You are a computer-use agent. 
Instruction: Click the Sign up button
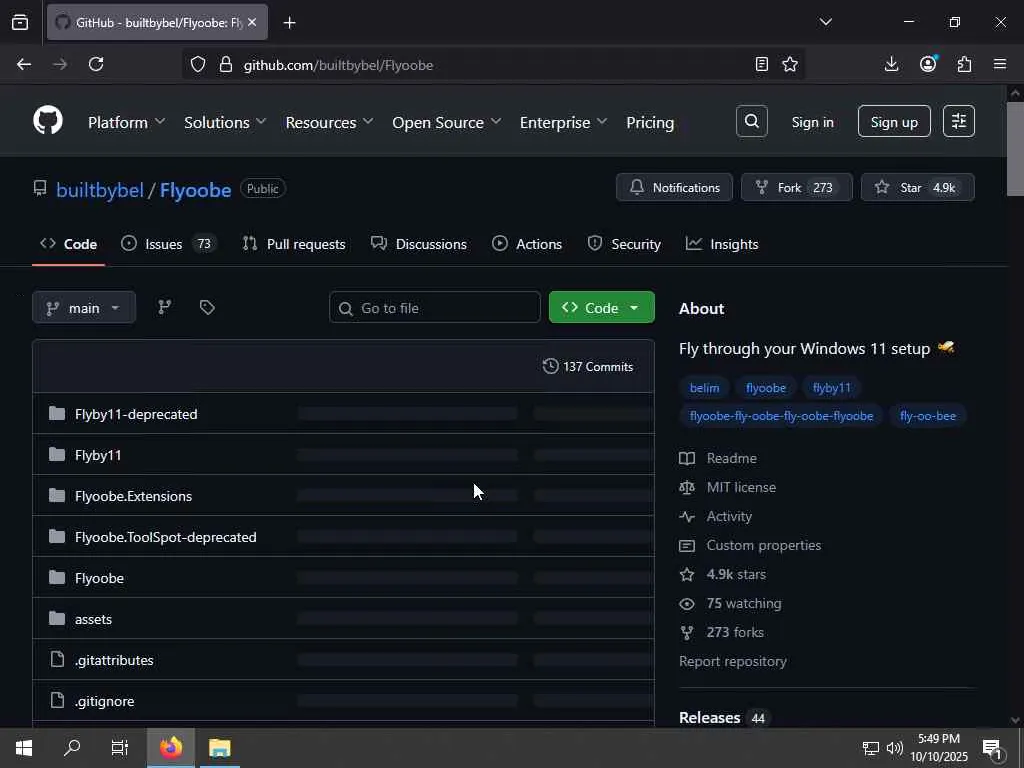[894, 121]
